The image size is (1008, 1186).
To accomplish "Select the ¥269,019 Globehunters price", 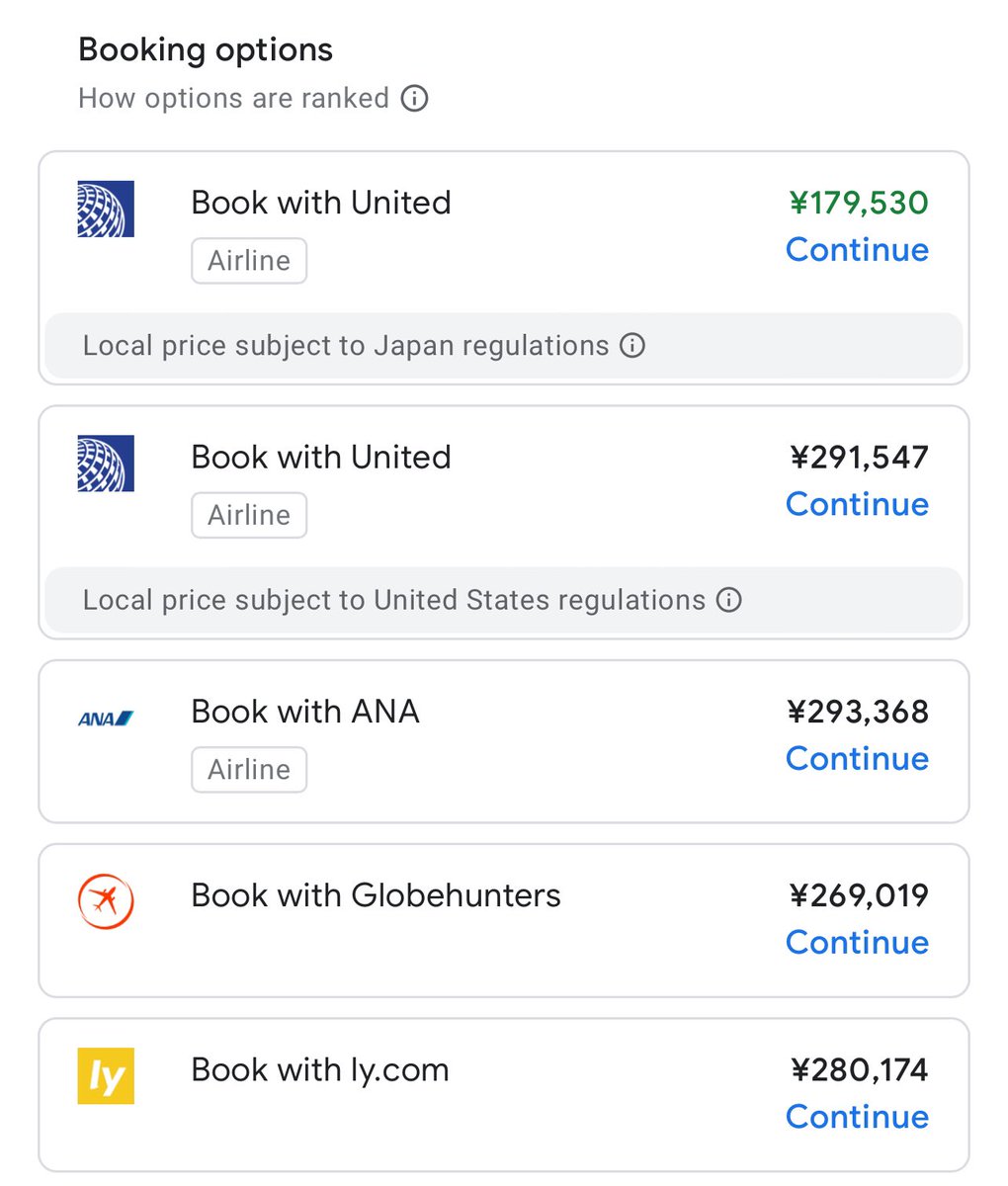I will point(859,895).
